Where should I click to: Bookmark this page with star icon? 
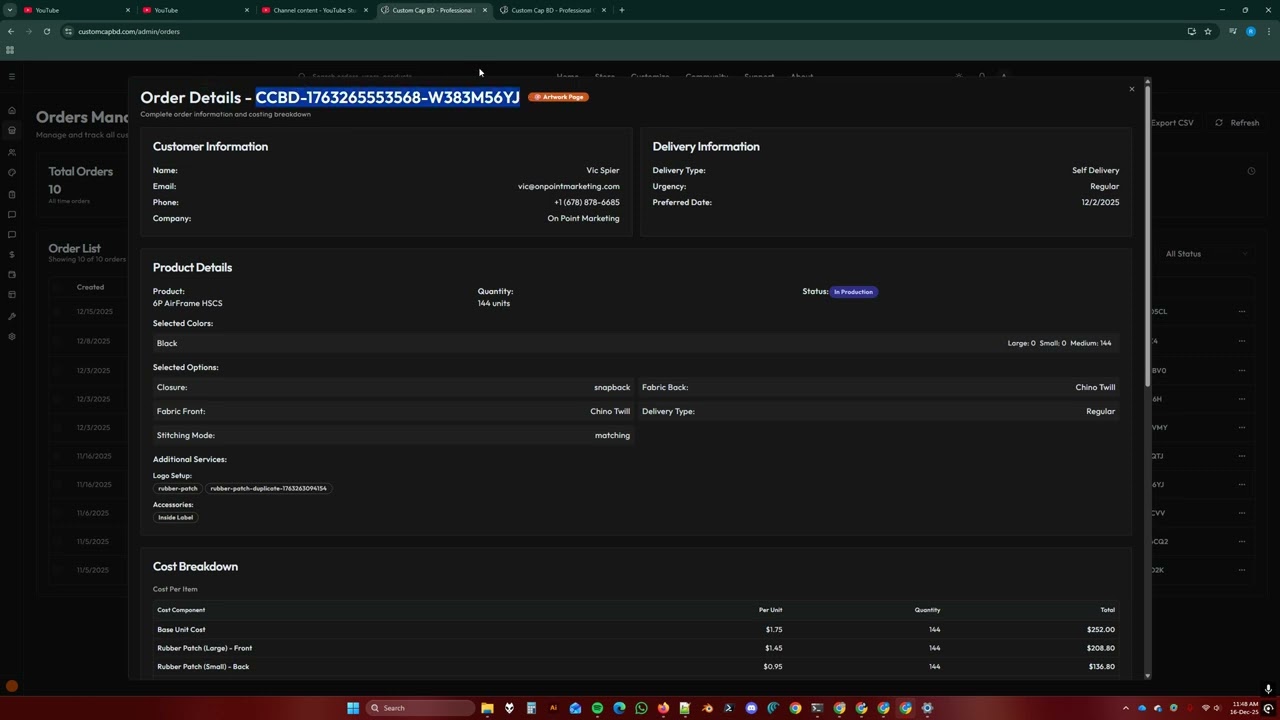click(x=1208, y=31)
